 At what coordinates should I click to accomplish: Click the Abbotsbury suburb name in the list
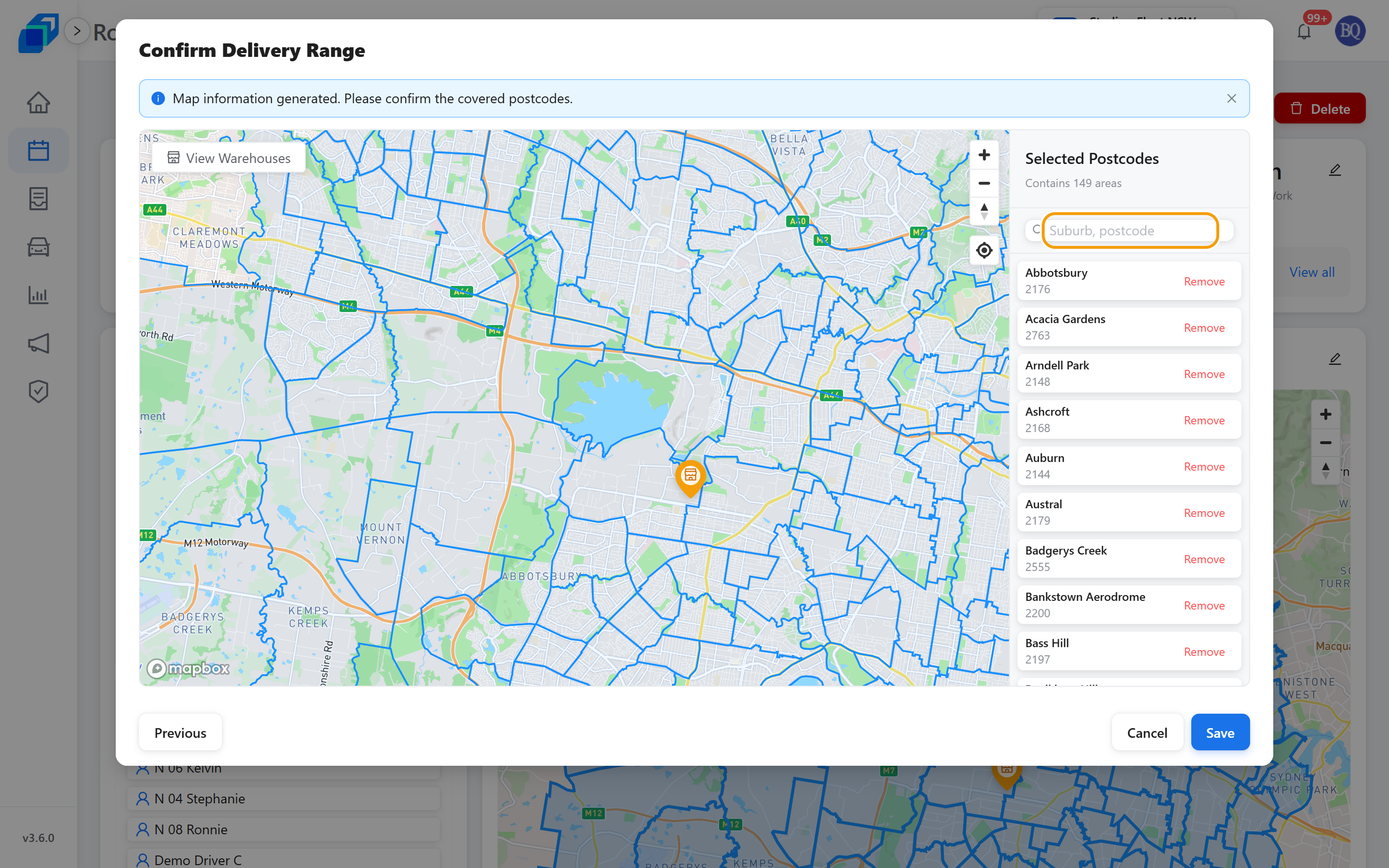click(1056, 272)
